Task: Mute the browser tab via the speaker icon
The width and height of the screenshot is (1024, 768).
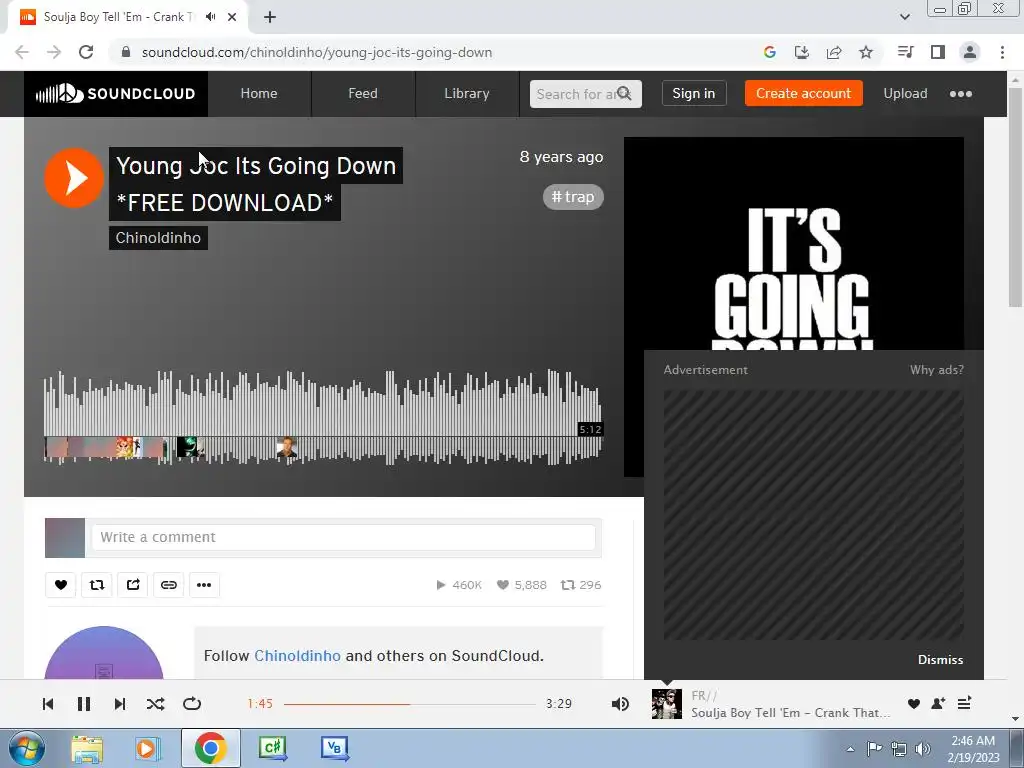Action: (x=210, y=17)
